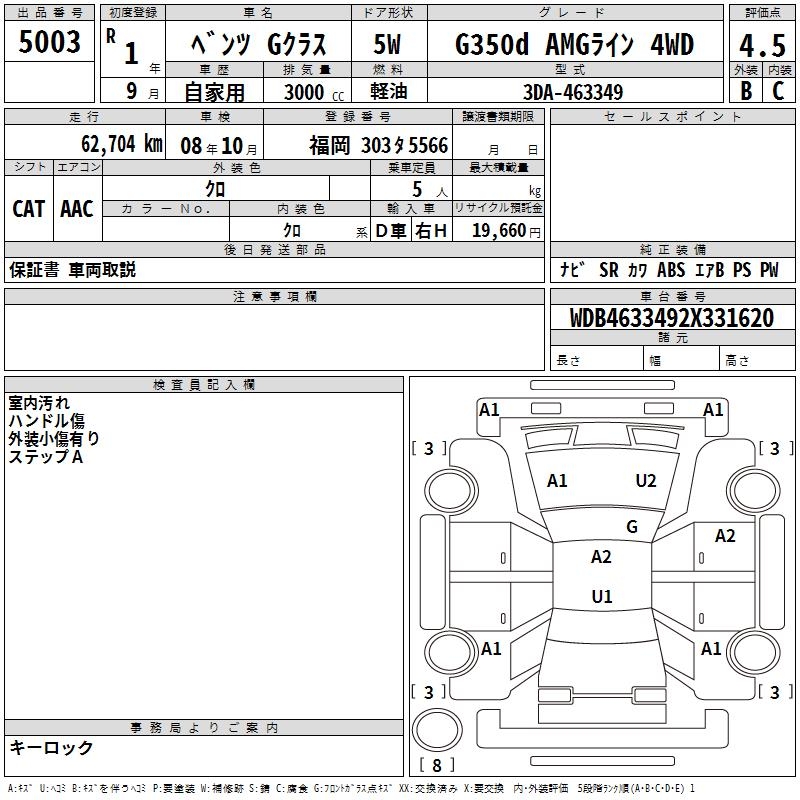
Task: Click the 軽油 fuel type cell
Action: click(x=389, y=91)
